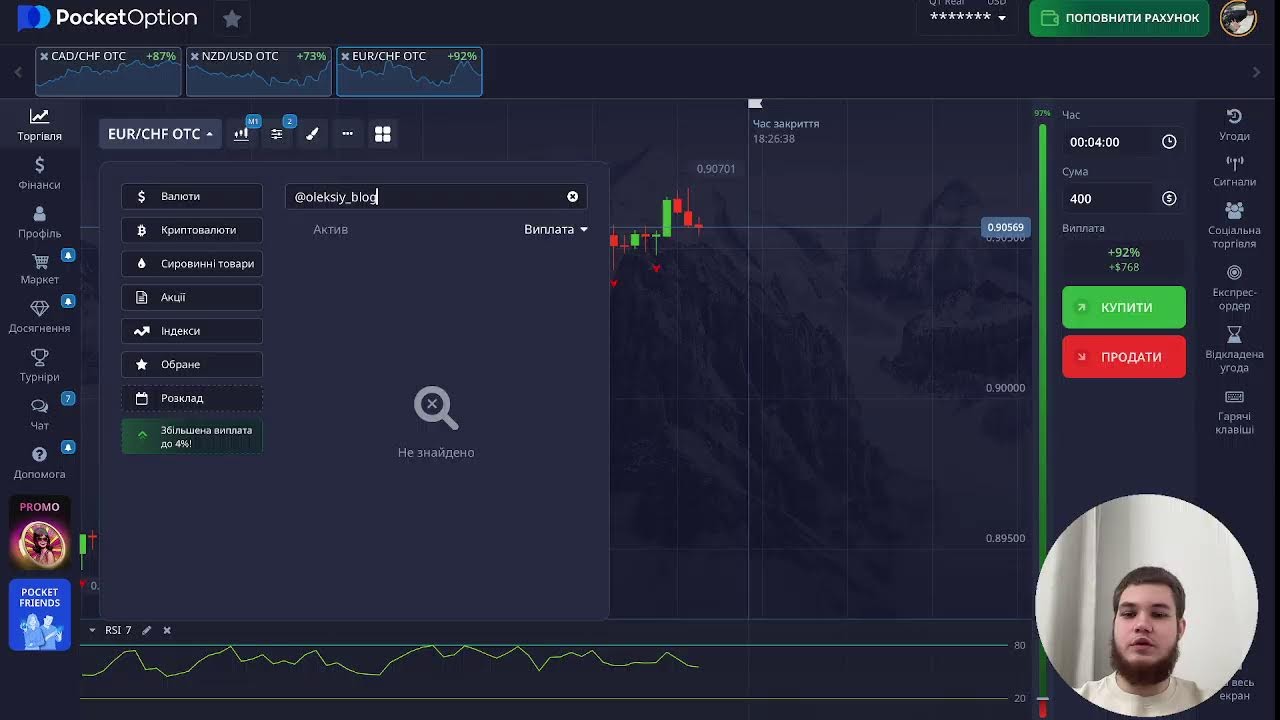Open the Маркет section
1280x720 pixels.
tap(39, 269)
